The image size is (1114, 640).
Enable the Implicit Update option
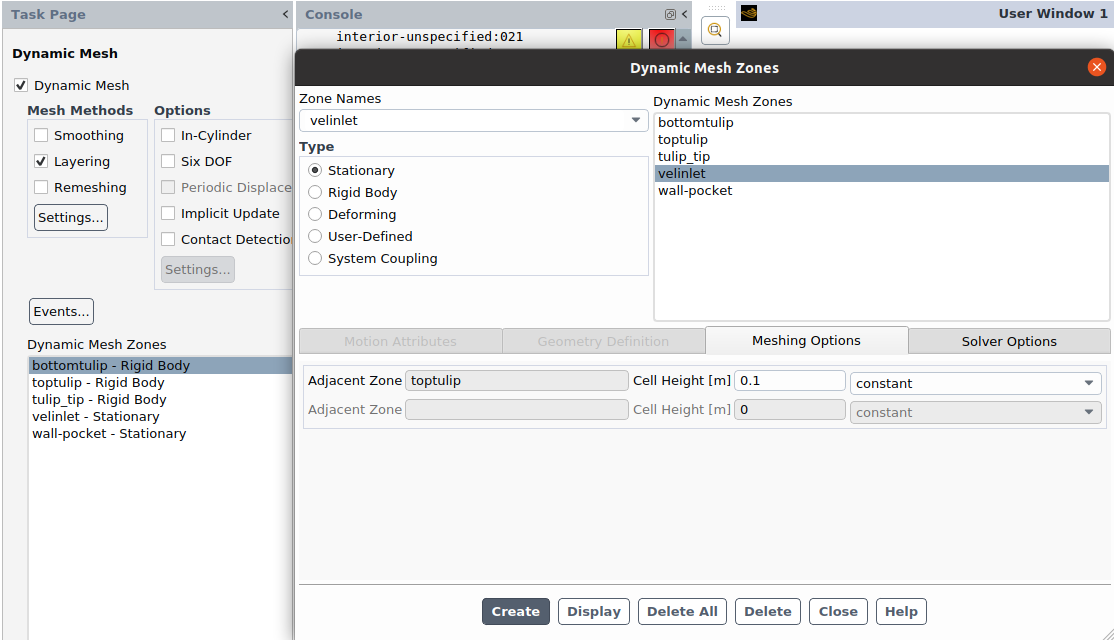[x=168, y=213]
